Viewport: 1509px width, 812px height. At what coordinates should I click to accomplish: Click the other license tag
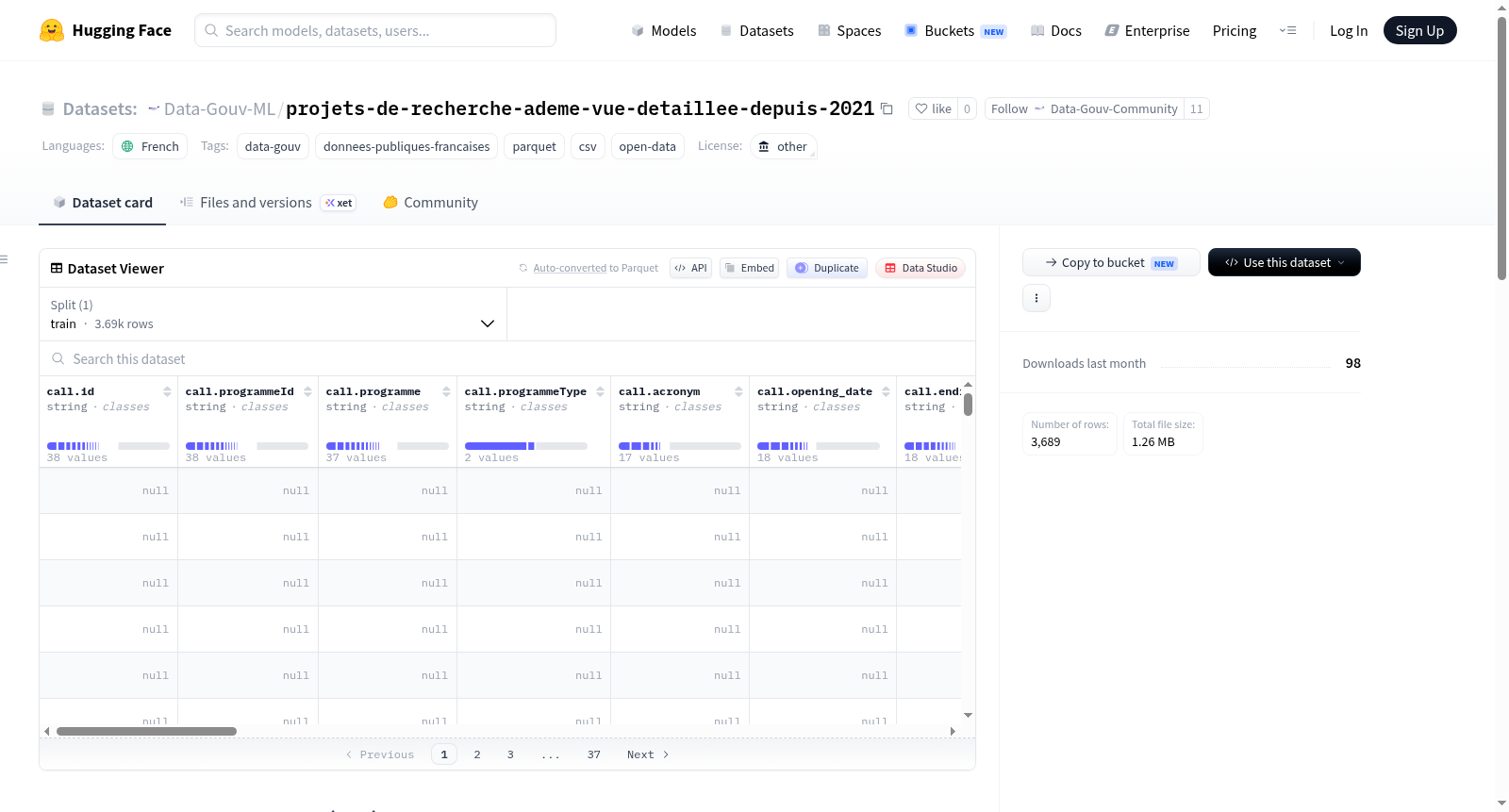tap(783, 146)
